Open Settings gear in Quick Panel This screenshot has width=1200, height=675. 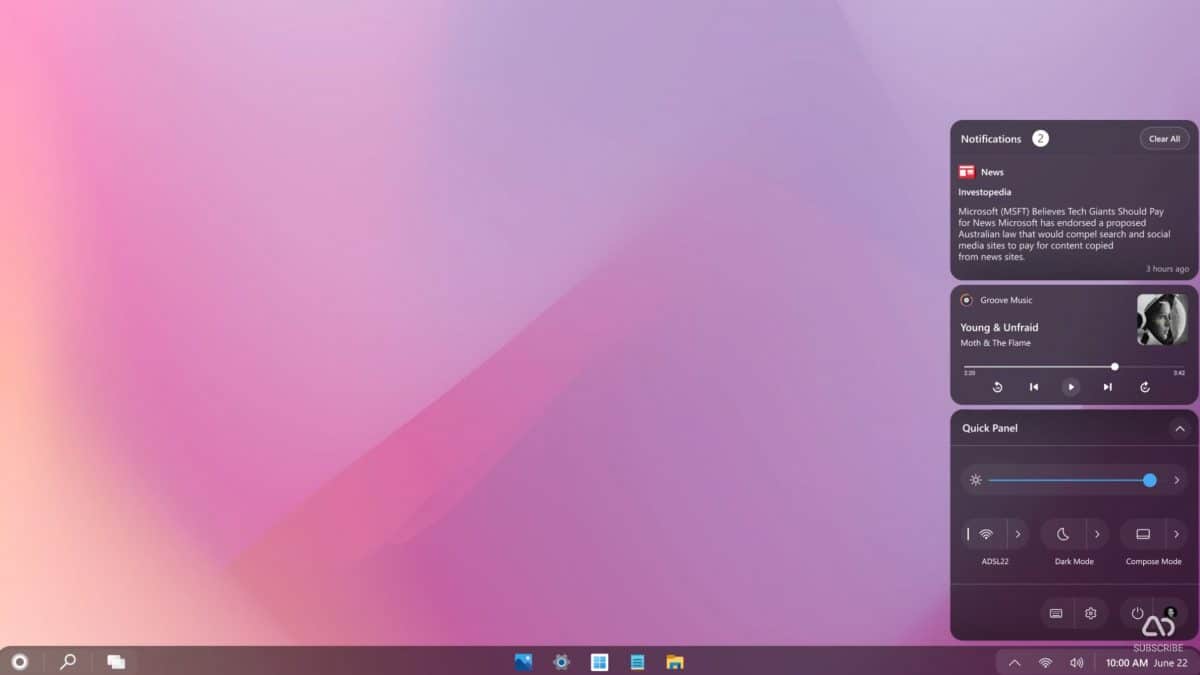pyautogui.click(x=1090, y=613)
